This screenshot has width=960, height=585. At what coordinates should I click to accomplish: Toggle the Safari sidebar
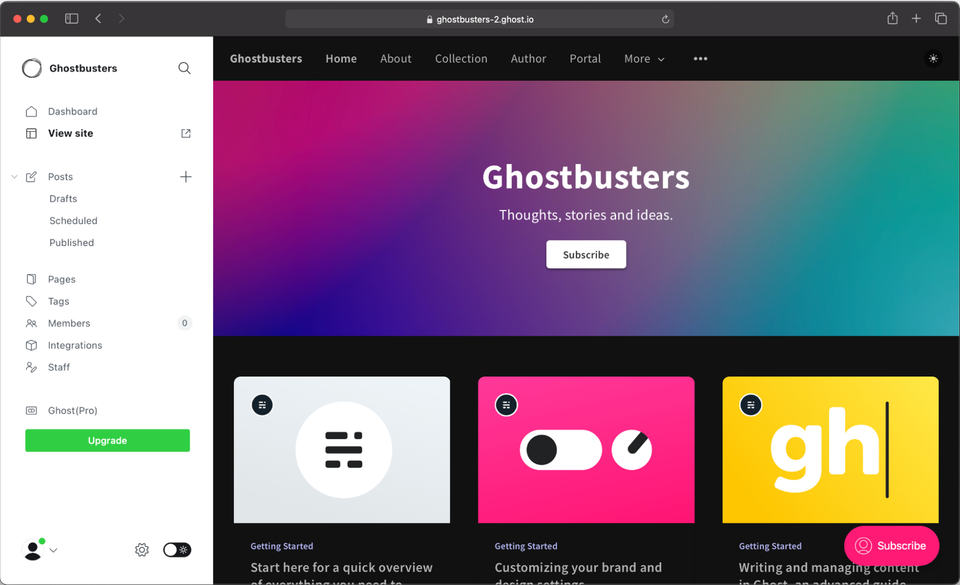point(72,18)
